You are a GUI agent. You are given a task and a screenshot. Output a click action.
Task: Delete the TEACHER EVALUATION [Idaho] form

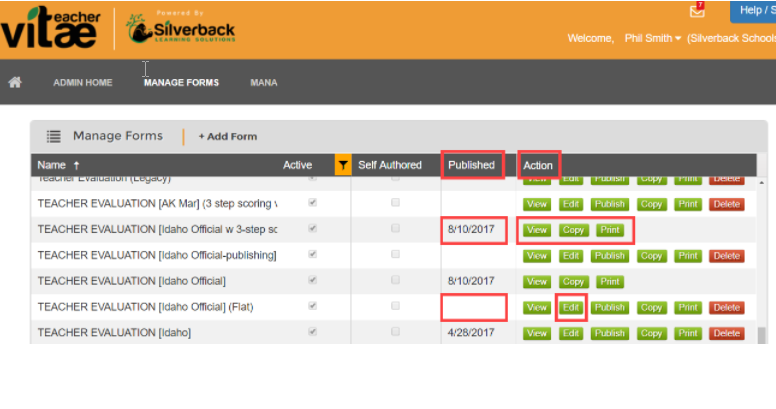coord(726,333)
